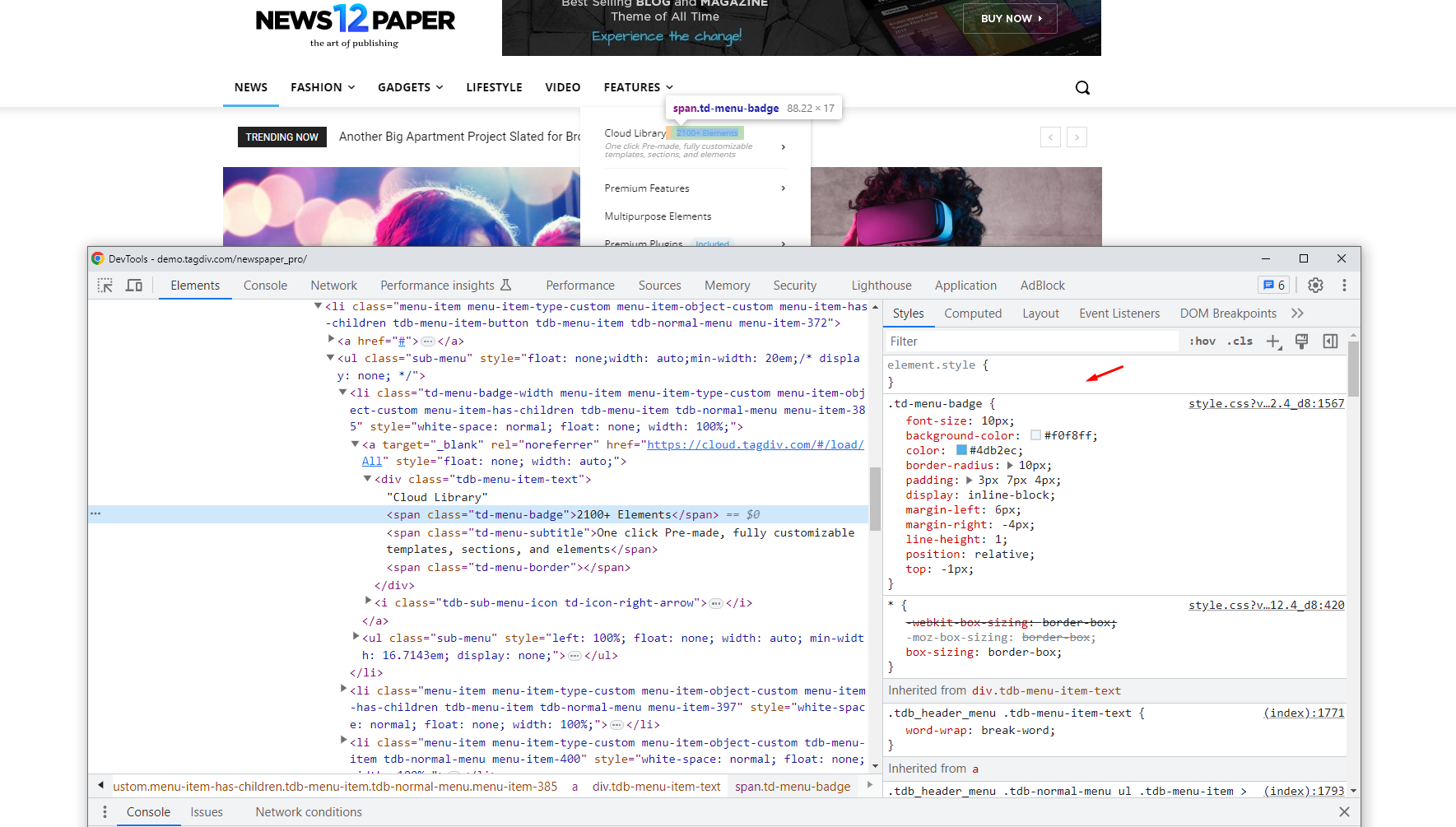1456x827 pixels.
Task: Expand collapsed ellipsis in a href=# node
Action: point(428,341)
